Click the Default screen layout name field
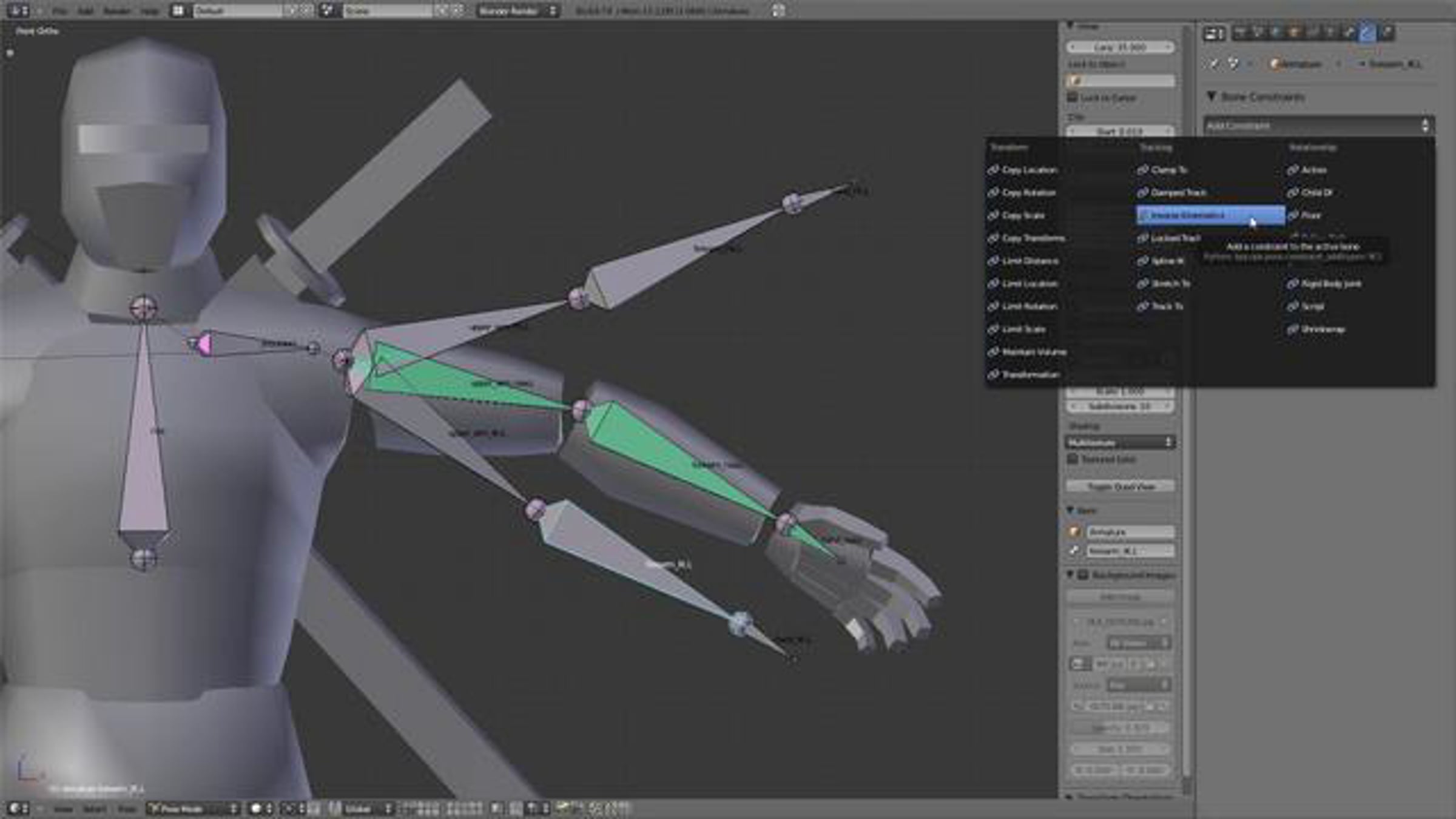This screenshot has width=1456, height=819. [x=238, y=10]
